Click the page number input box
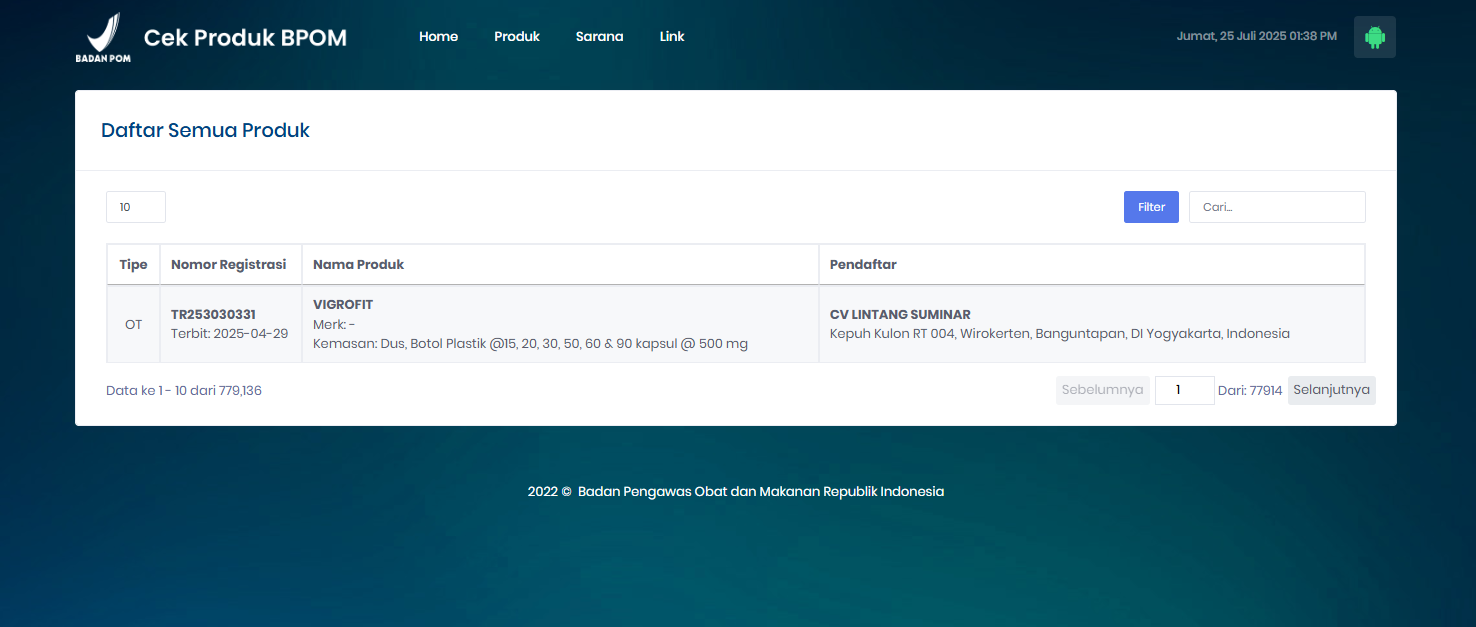Image resolution: width=1476 pixels, height=627 pixels. coord(1184,390)
